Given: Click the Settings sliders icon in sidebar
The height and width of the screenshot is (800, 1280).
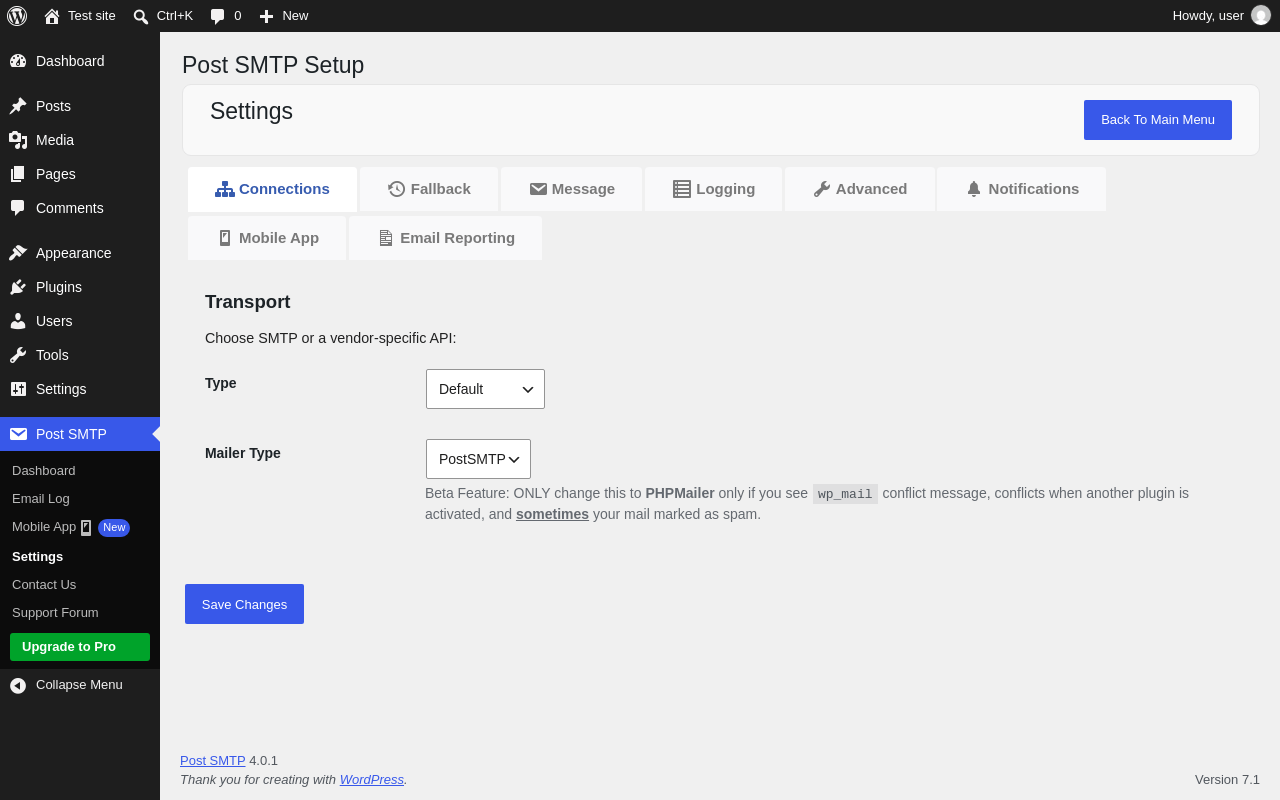Looking at the screenshot, I should (x=18, y=389).
